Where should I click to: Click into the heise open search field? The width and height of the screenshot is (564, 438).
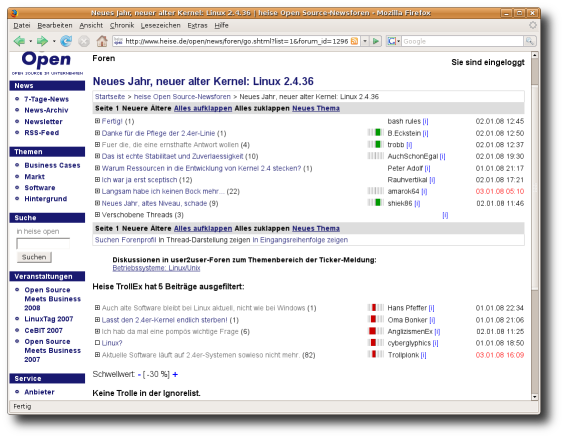[x=43, y=243]
